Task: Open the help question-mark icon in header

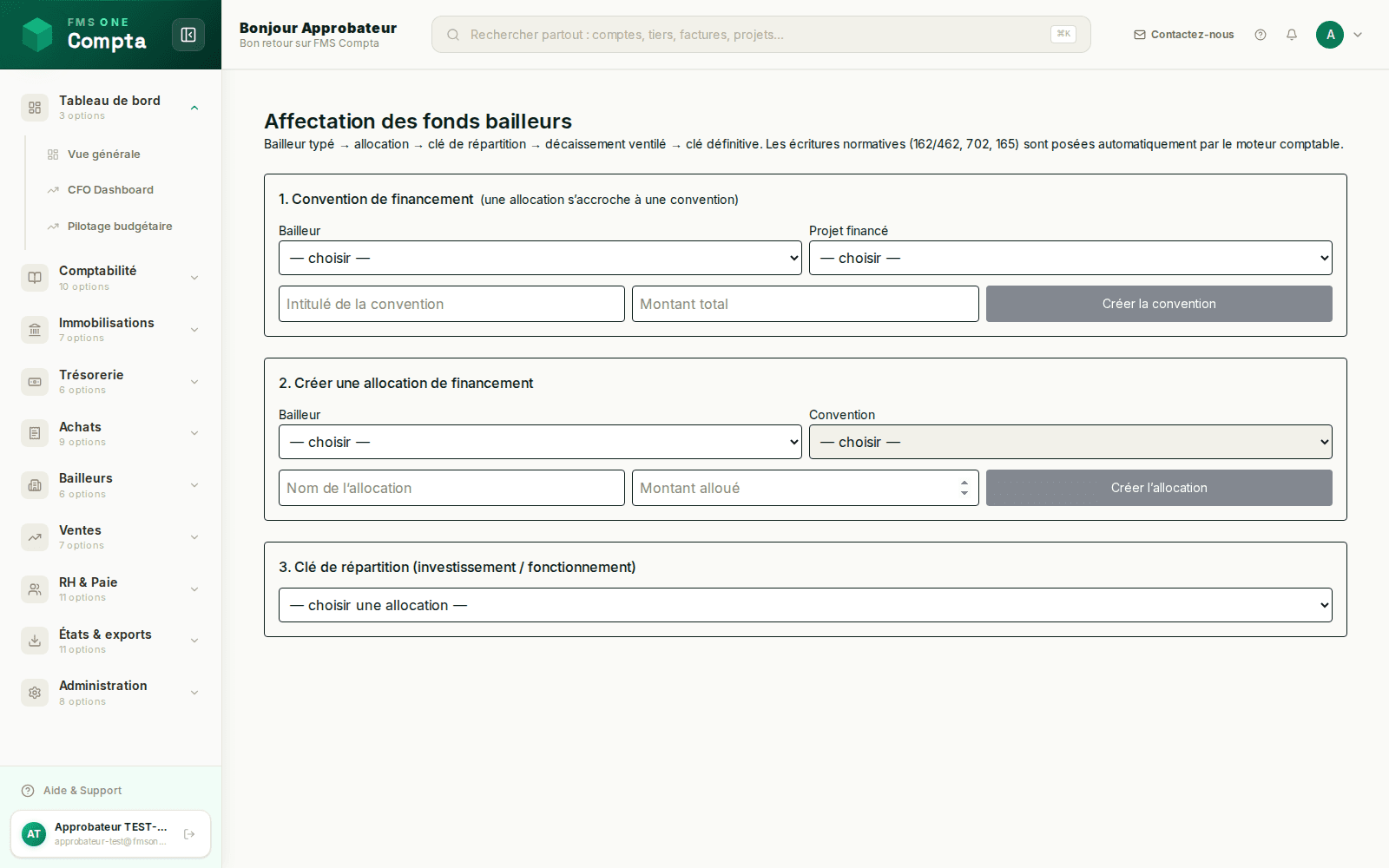Action: point(1261,35)
